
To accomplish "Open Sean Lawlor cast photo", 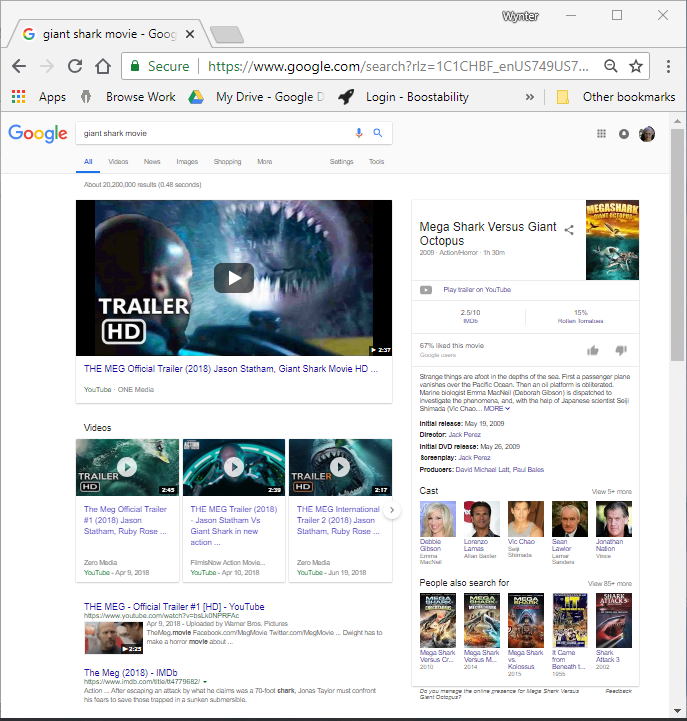I will click(x=570, y=519).
